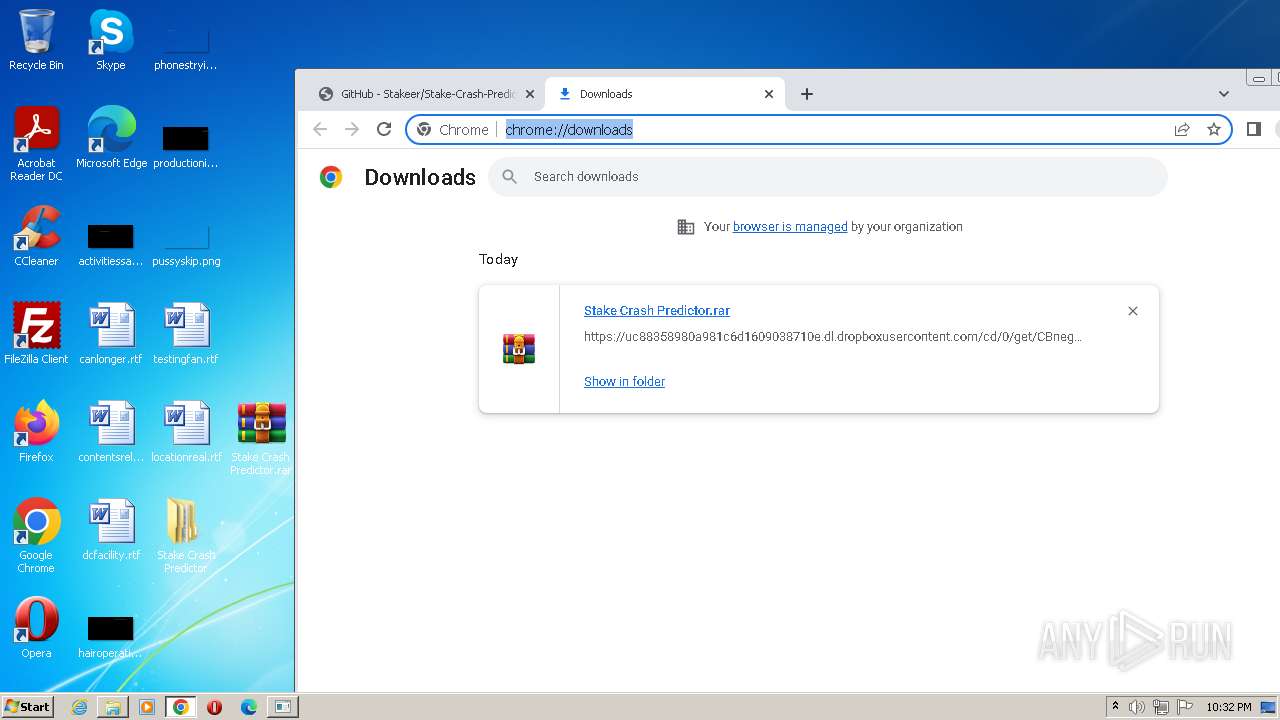Open the Windows Start menu
Image resolution: width=1280 pixels, height=720 pixels.
click(x=27, y=706)
